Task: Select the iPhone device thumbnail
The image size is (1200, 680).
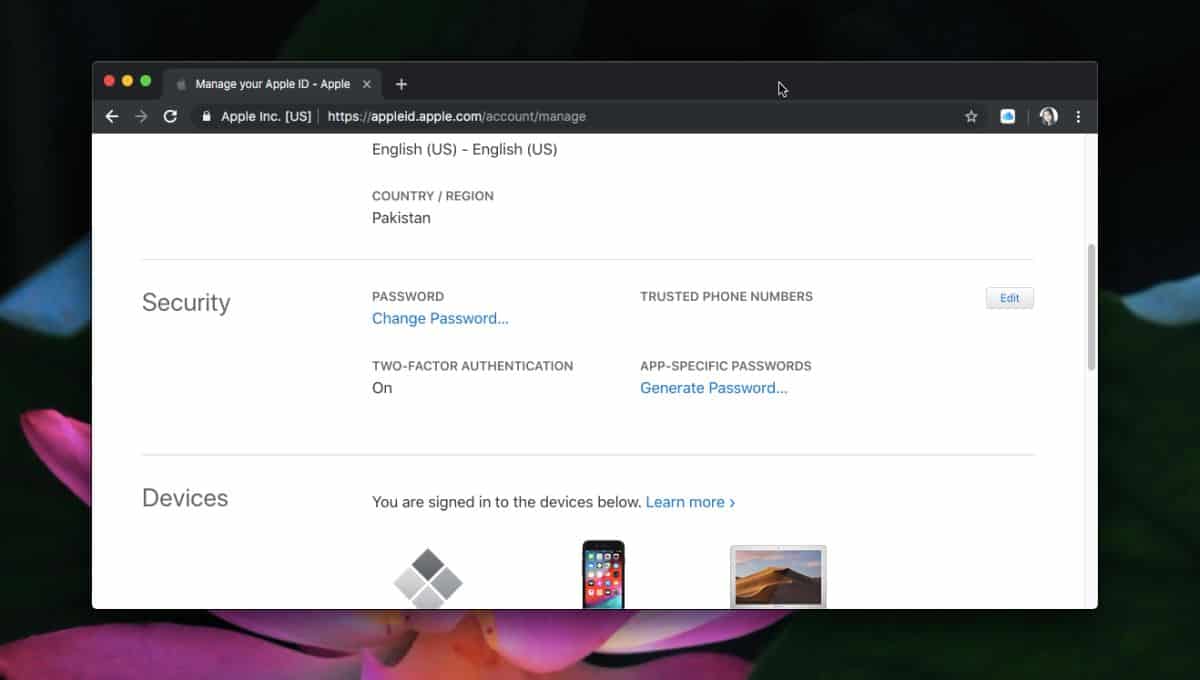Action: 603,574
